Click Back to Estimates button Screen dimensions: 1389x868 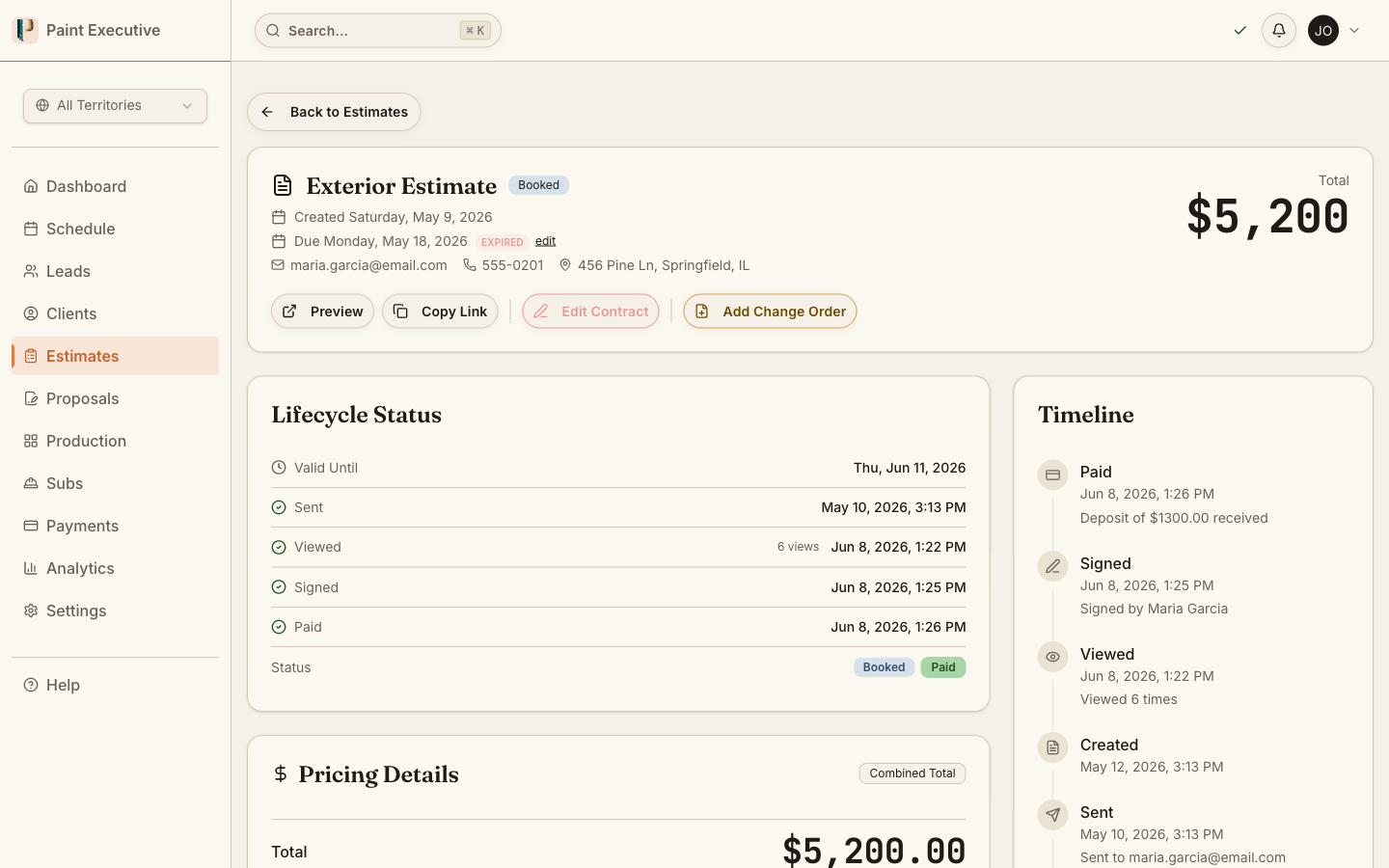click(x=334, y=112)
